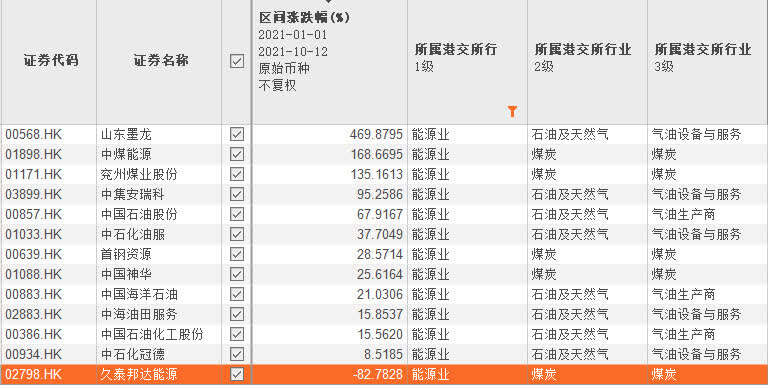
Task: Select the 中海油田服务 name cell
Action: pyautogui.click(x=139, y=314)
